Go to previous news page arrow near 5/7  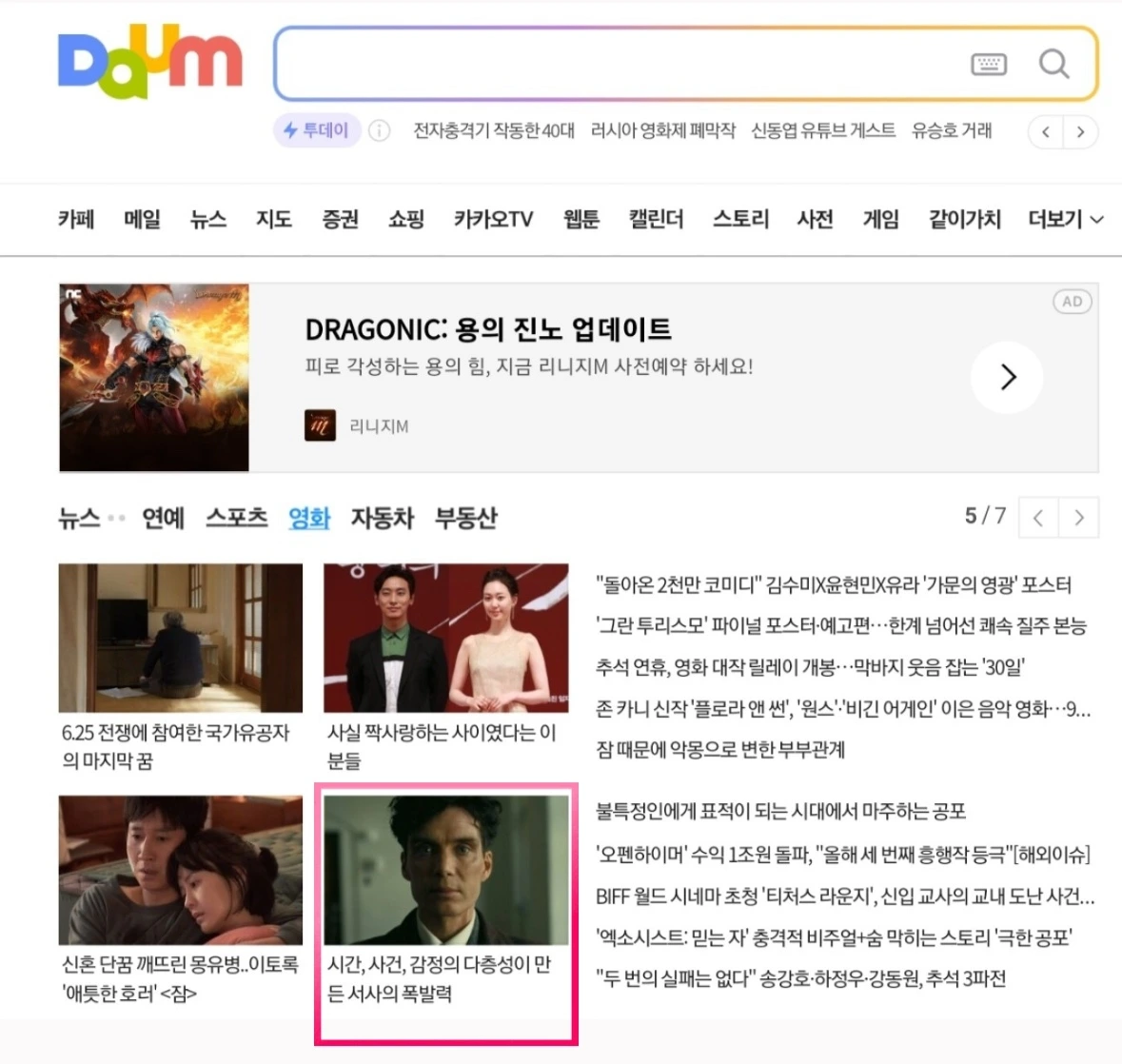1038,518
